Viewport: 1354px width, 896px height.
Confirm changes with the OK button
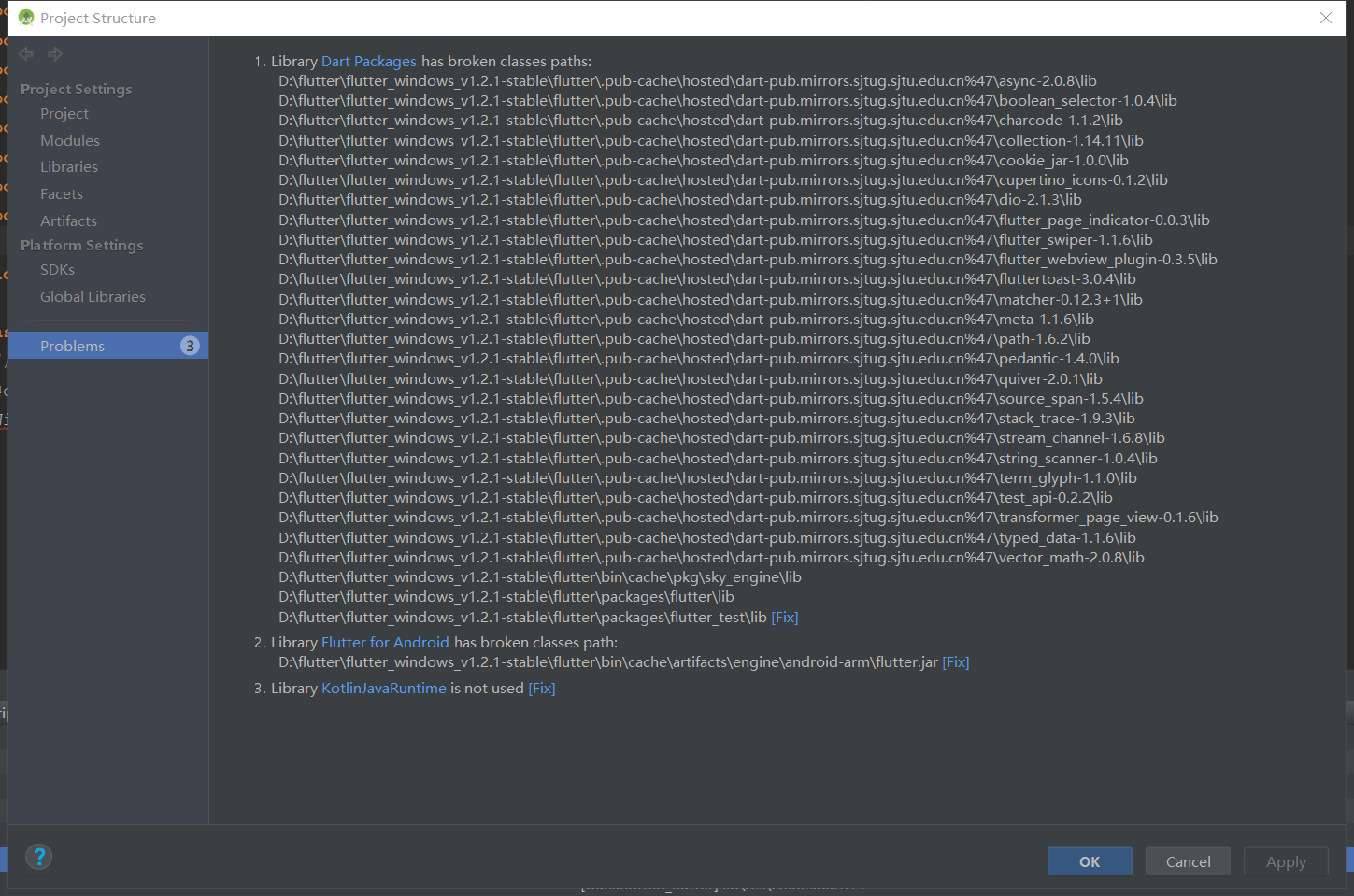coord(1089,860)
